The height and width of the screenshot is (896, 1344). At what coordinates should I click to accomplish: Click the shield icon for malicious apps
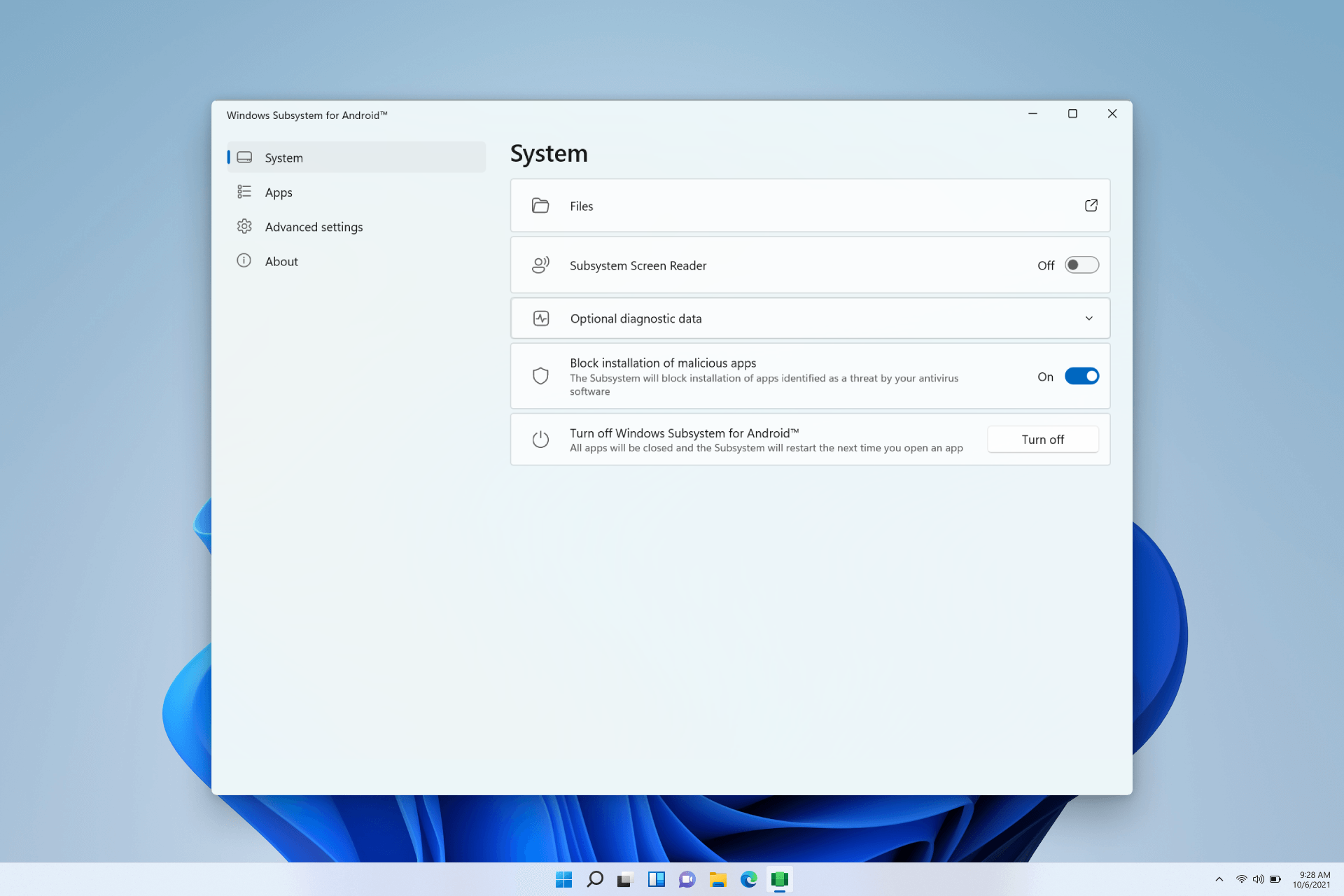540,375
